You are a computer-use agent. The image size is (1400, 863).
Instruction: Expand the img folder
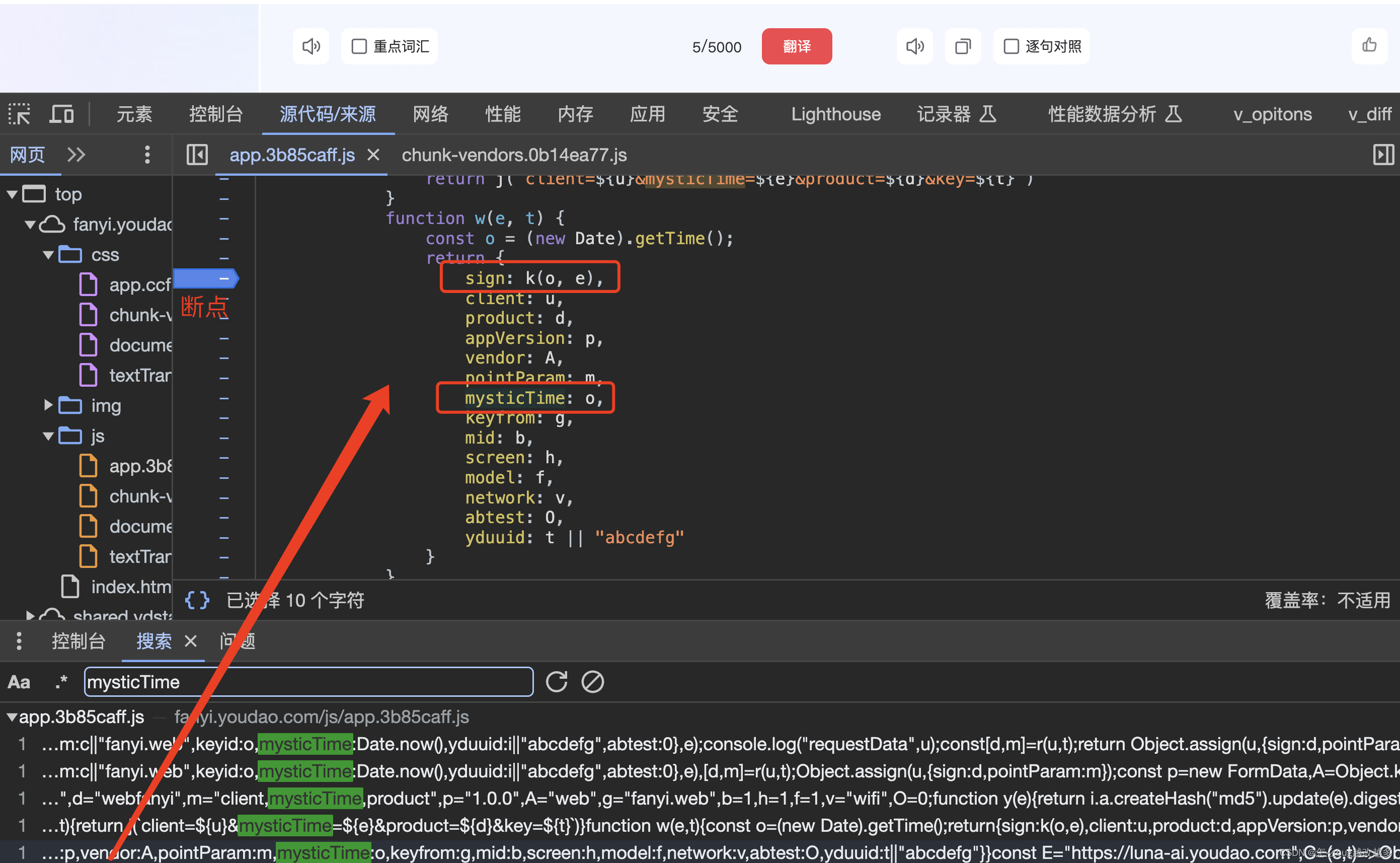tap(48, 405)
